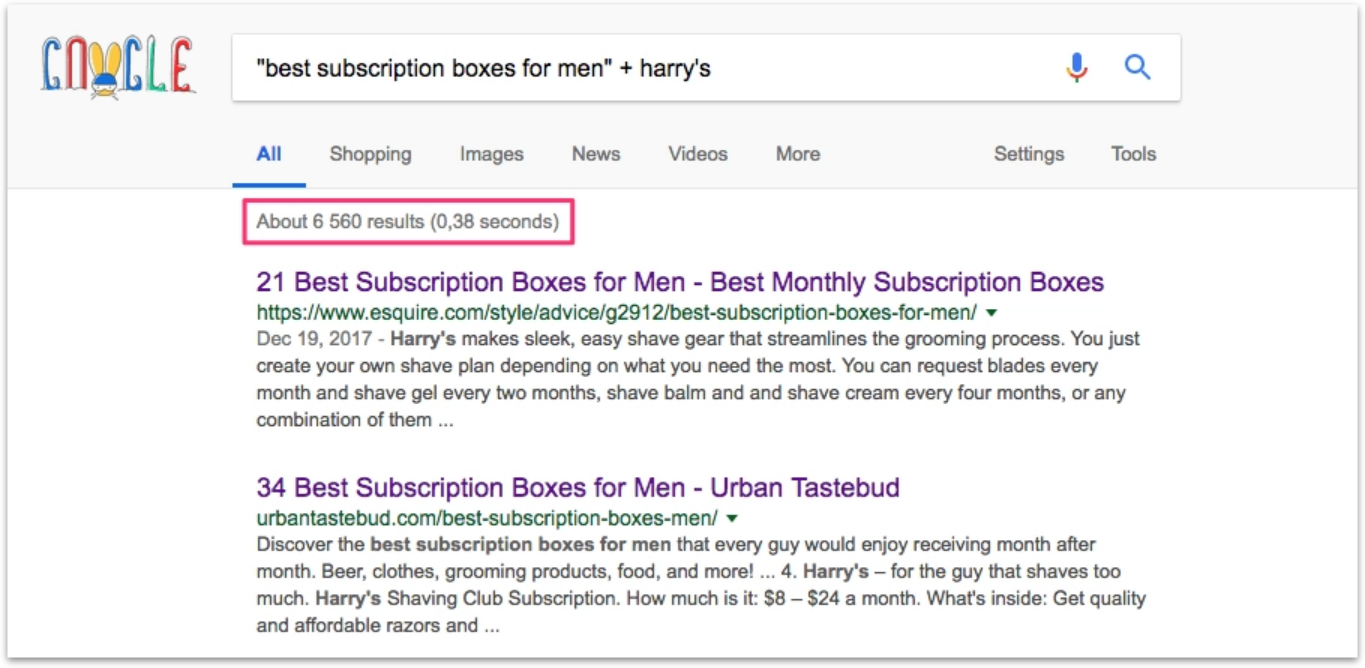Click the voice search microphone icon

pyautogui.click(x=1076, y=67)
